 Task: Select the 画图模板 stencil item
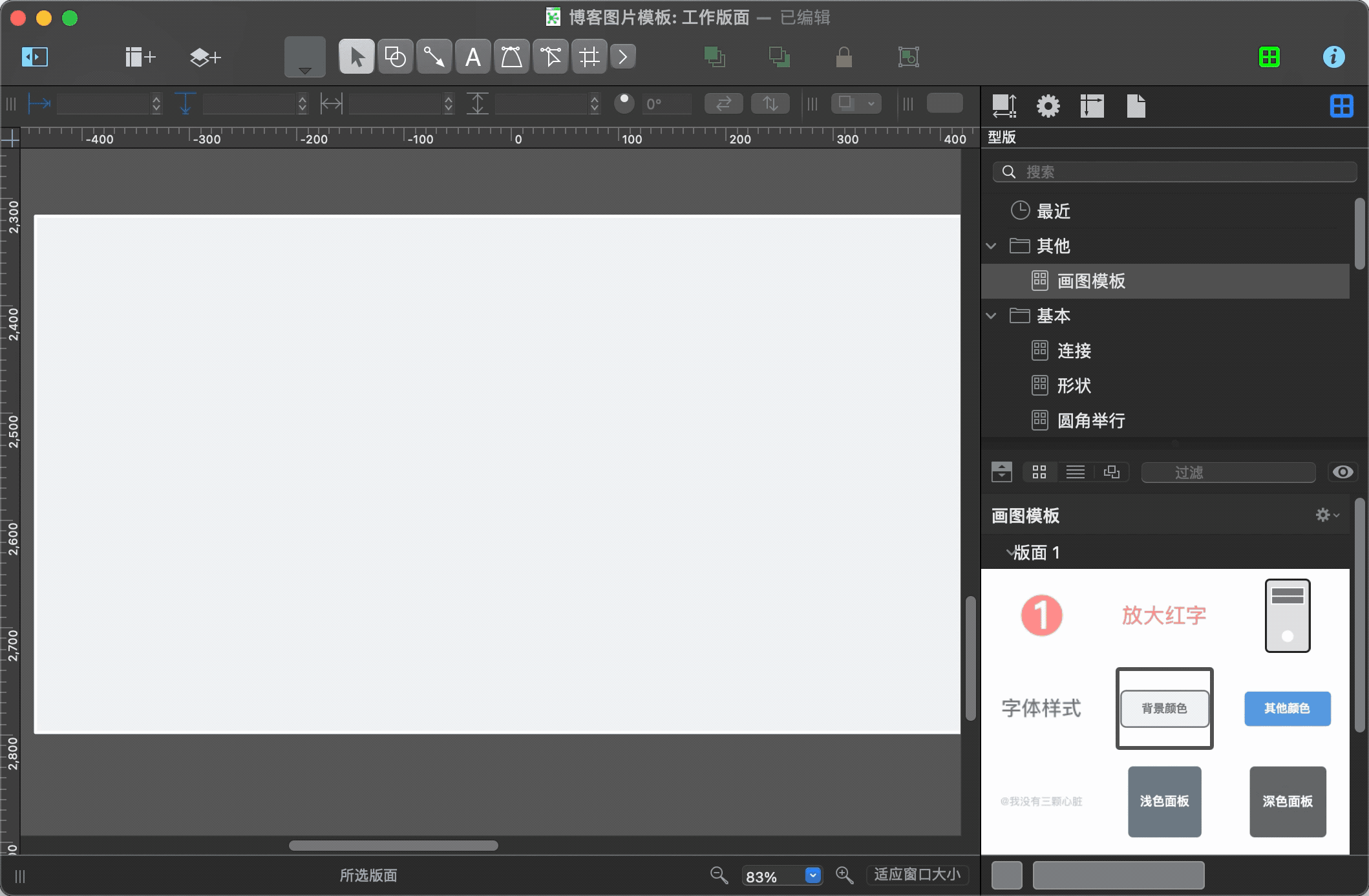(1091, 281)
